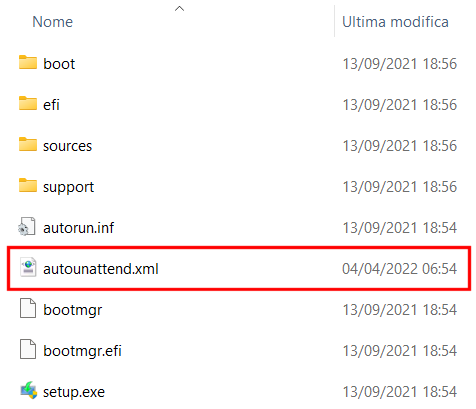The height and width of the screenshot is (409, 476).
Task: Select the support folder name
Action: tap(68, 187)
